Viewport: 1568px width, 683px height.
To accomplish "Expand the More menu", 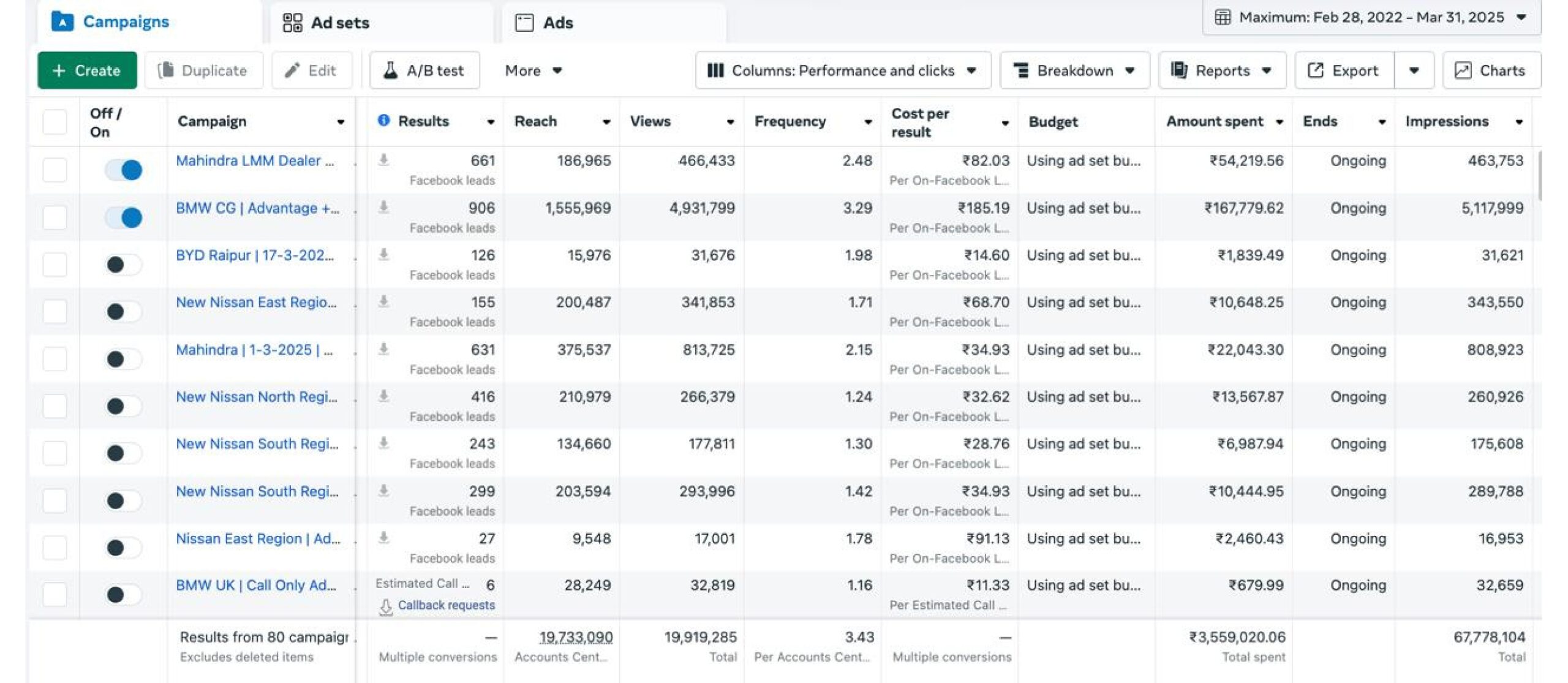I will coord(533,70).
